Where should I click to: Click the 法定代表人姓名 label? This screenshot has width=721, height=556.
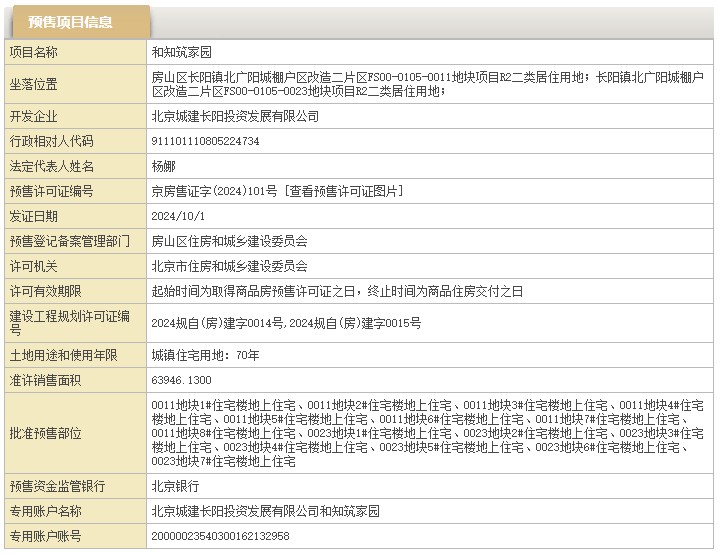pos(52,166)
